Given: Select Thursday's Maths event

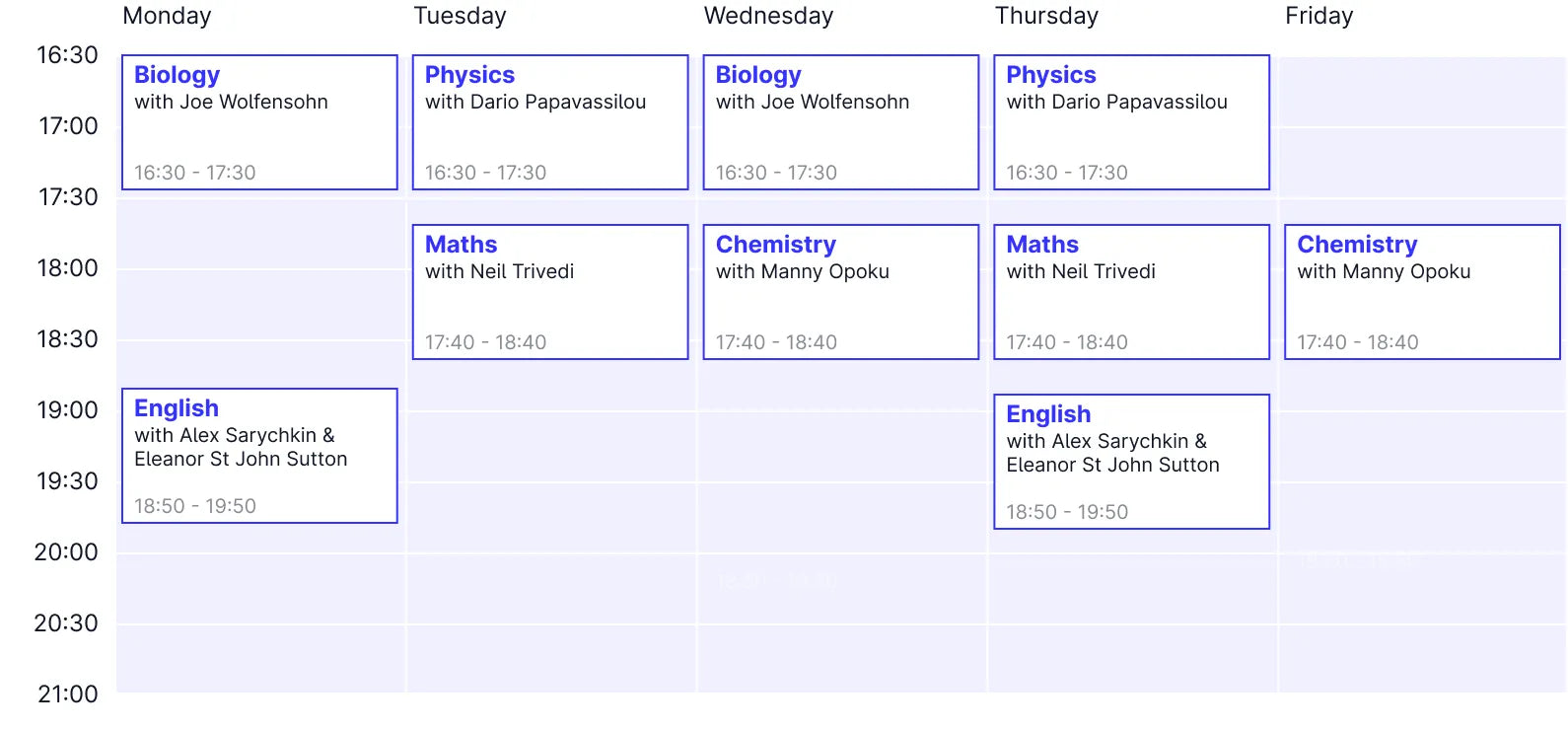Looking at the screenshot, I should click(1130, 291).
